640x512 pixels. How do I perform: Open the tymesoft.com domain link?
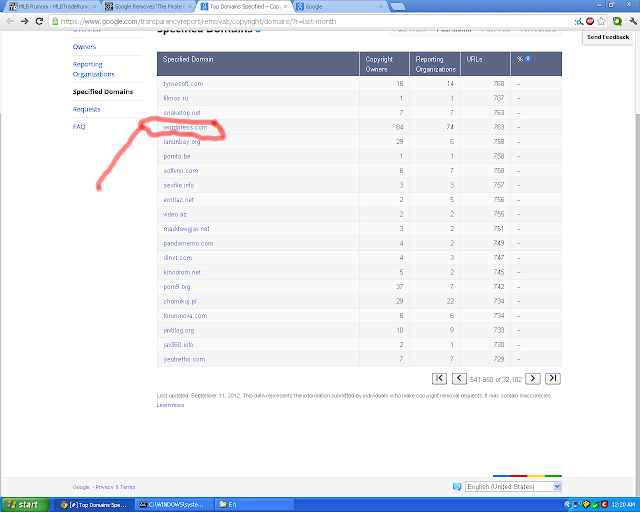click(183, 84)
